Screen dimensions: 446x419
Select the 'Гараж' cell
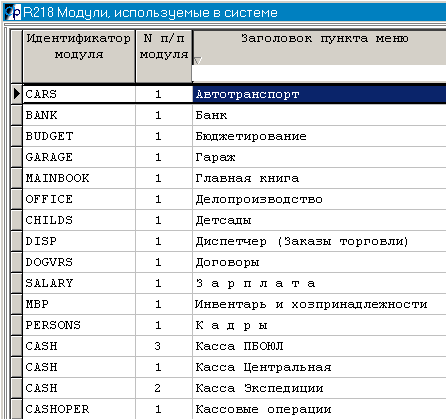[319, 157]
